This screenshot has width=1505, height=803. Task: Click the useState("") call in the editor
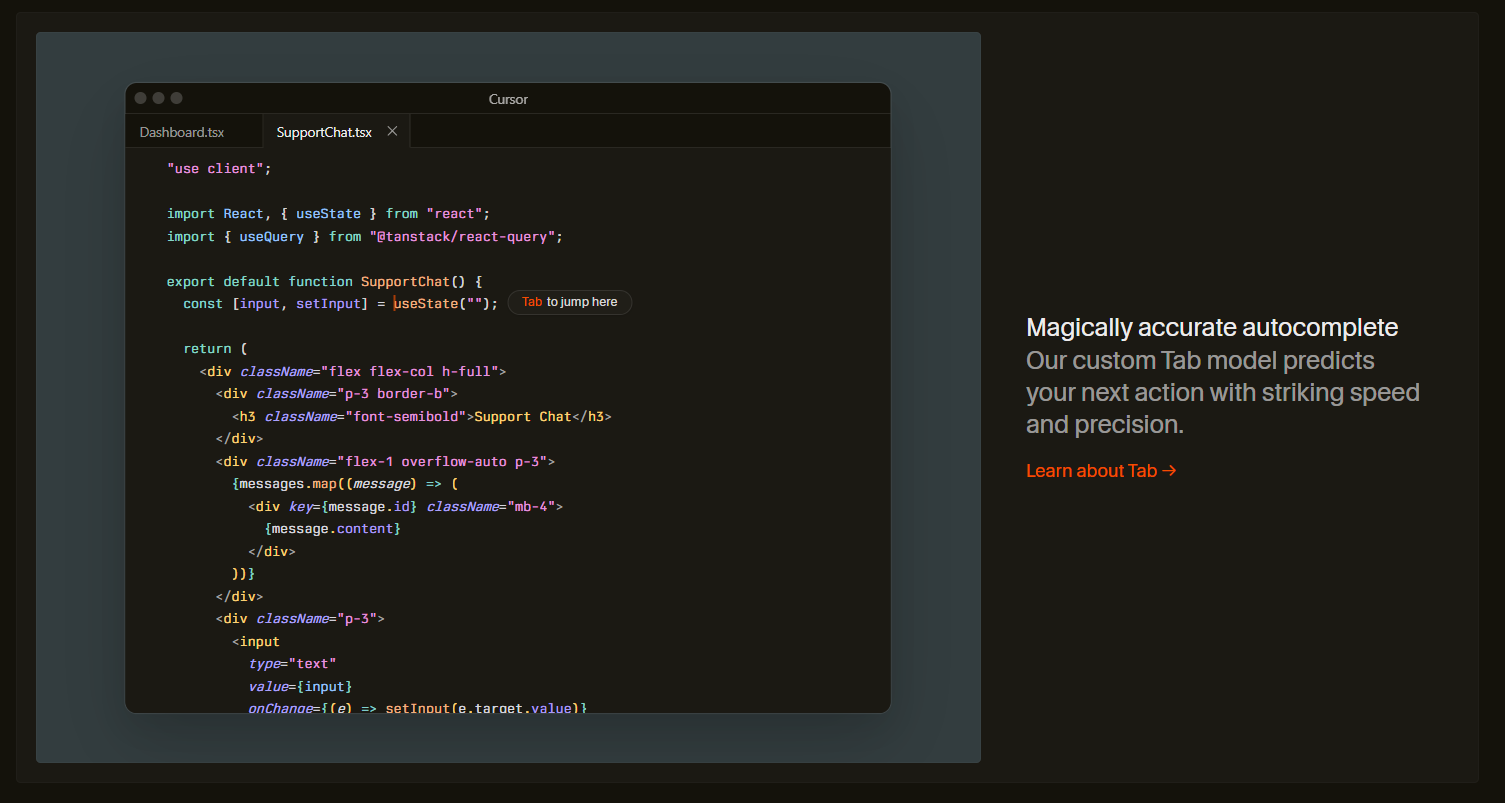pos(445,303)
